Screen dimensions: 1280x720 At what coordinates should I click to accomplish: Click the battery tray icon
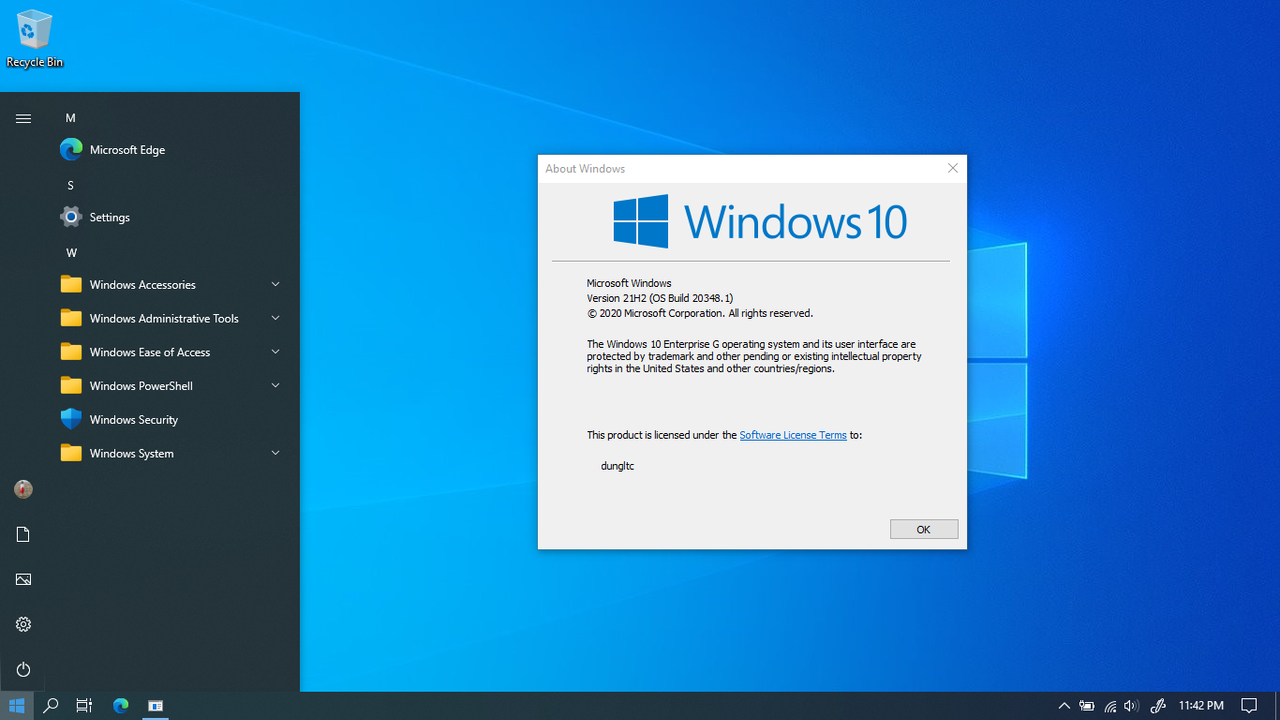(x=1087, y=706)
